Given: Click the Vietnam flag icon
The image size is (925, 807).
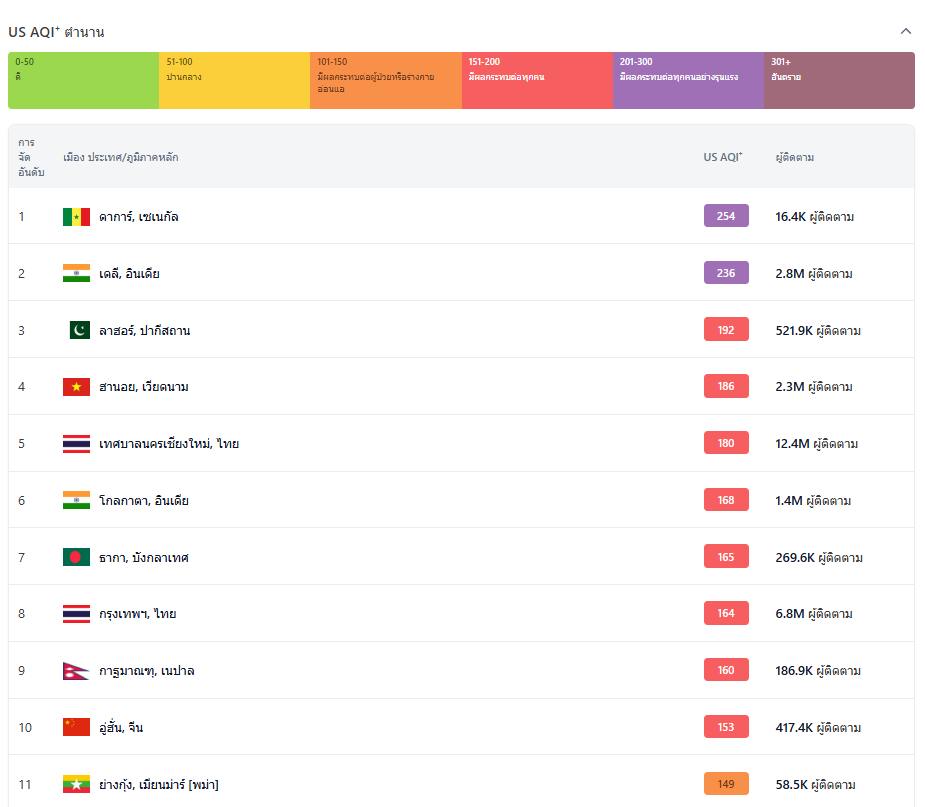Looking at the screenshot, I should [x=76, y=387].
